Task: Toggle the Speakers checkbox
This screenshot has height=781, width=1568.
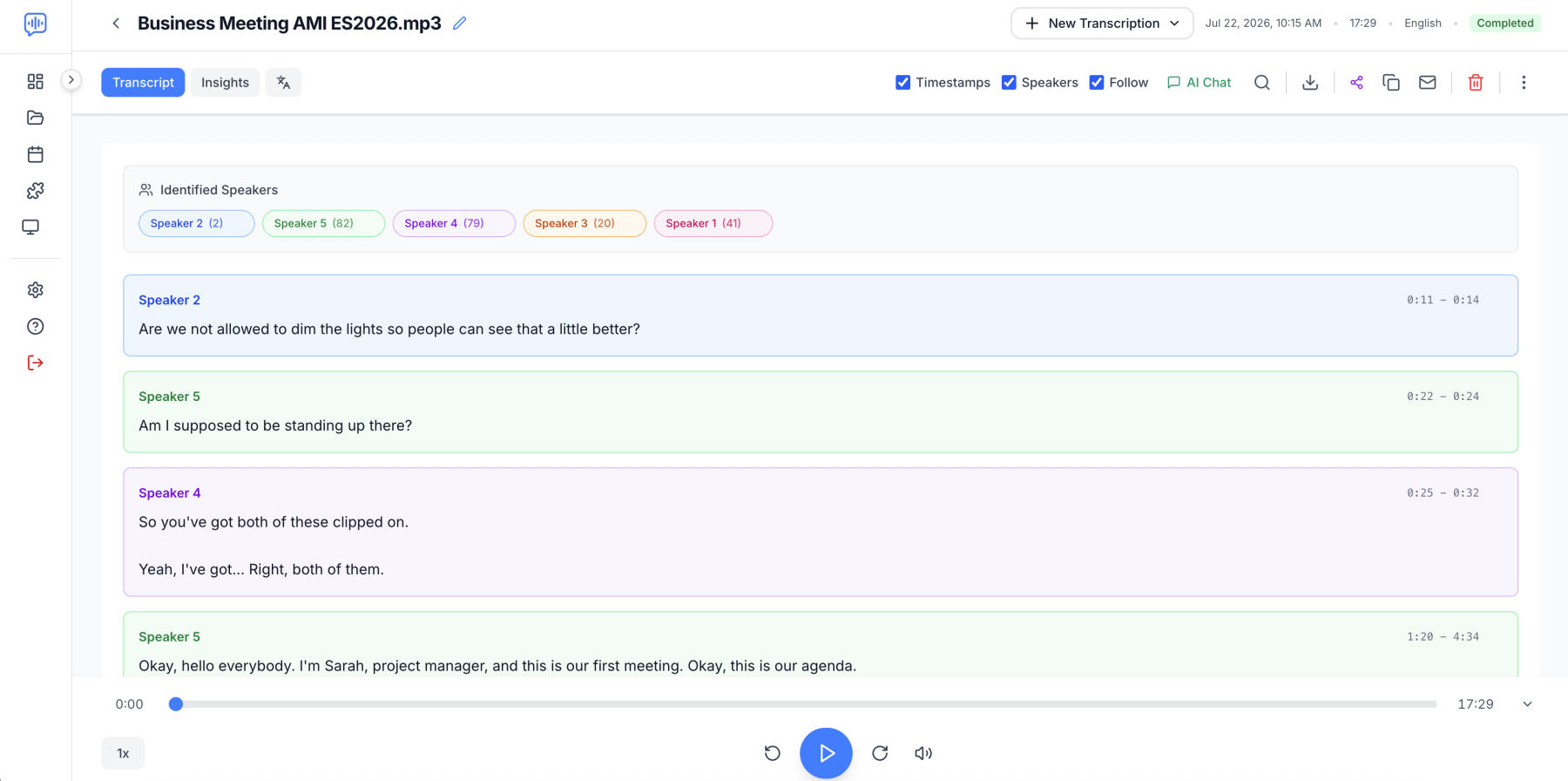Action: click(x=1009, y=83)
